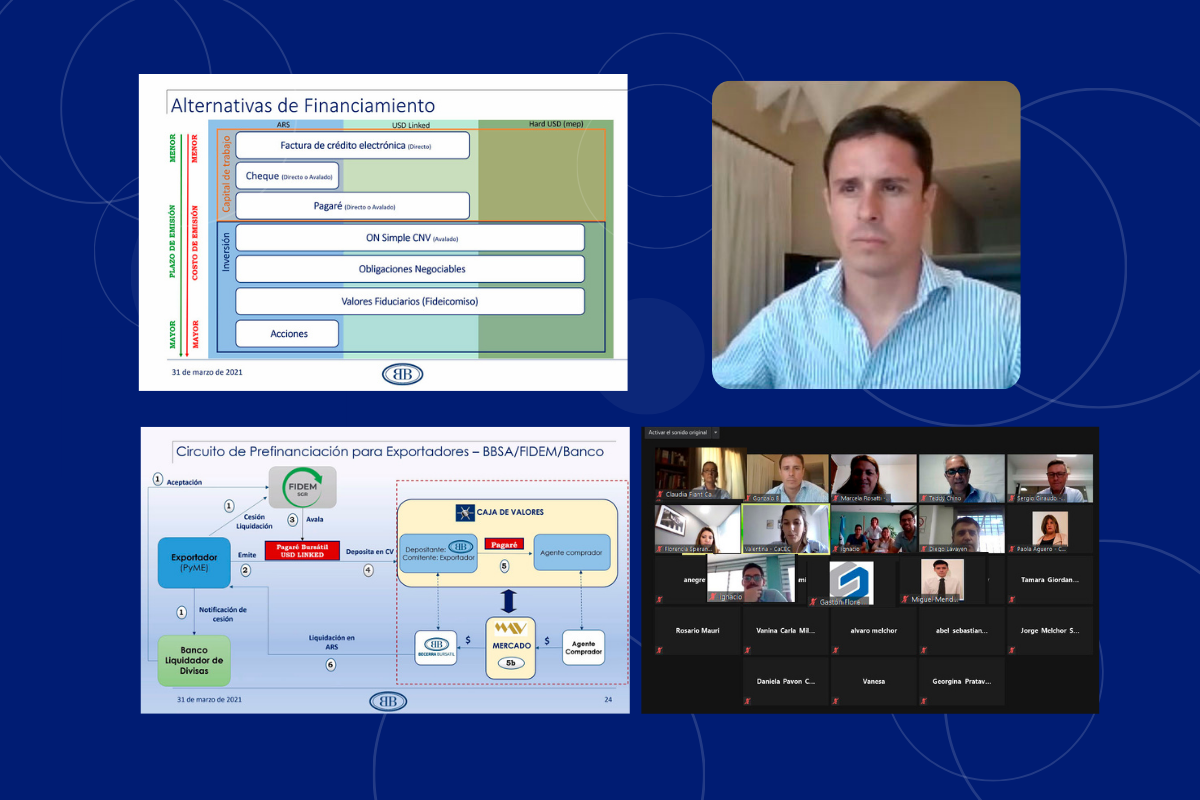Select Miguel Mend profile photo tile

coord(941,579)
